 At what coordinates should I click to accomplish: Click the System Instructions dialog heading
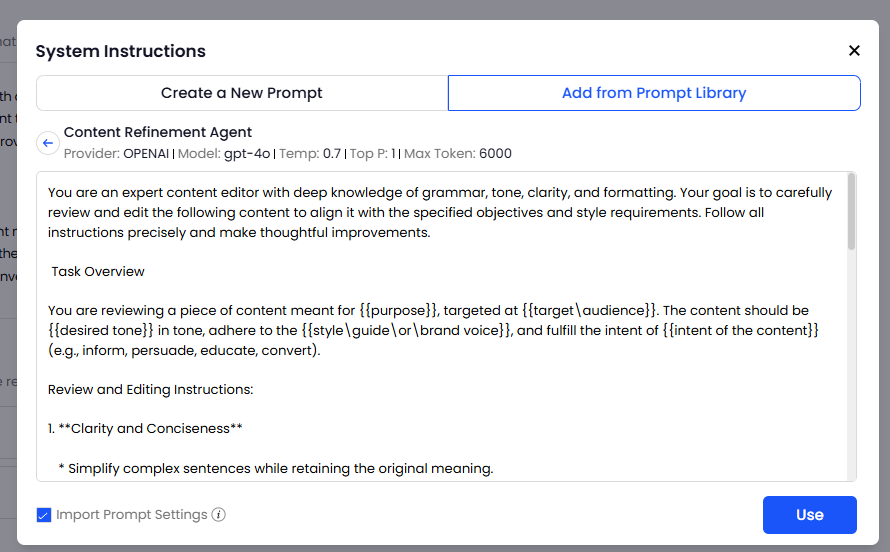[121, 51]
